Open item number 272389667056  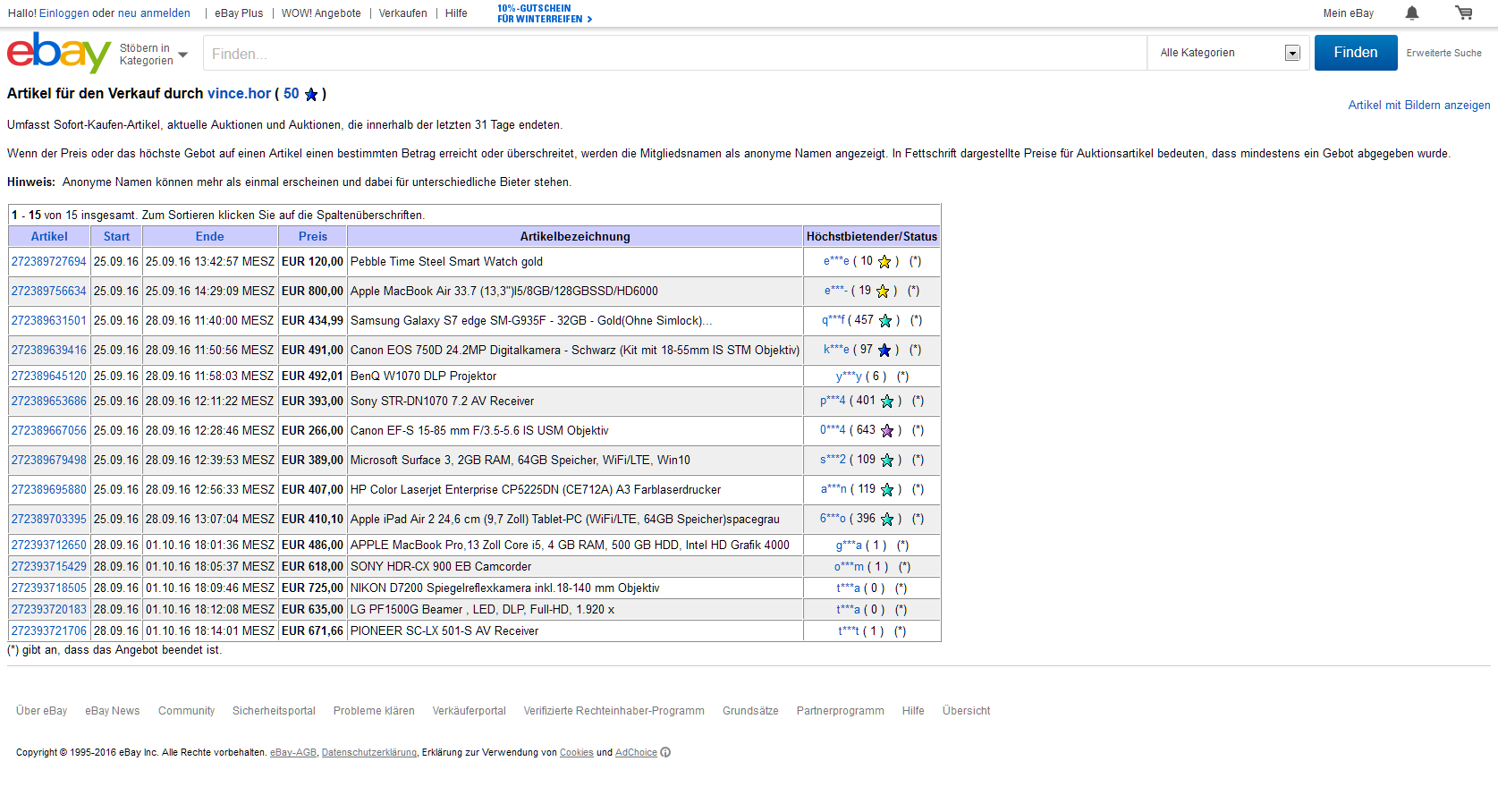click(x=49, y=431)
